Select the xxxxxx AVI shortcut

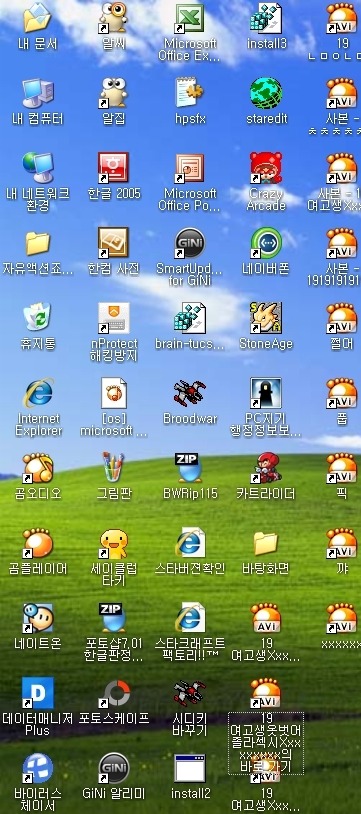coord(341,618)
